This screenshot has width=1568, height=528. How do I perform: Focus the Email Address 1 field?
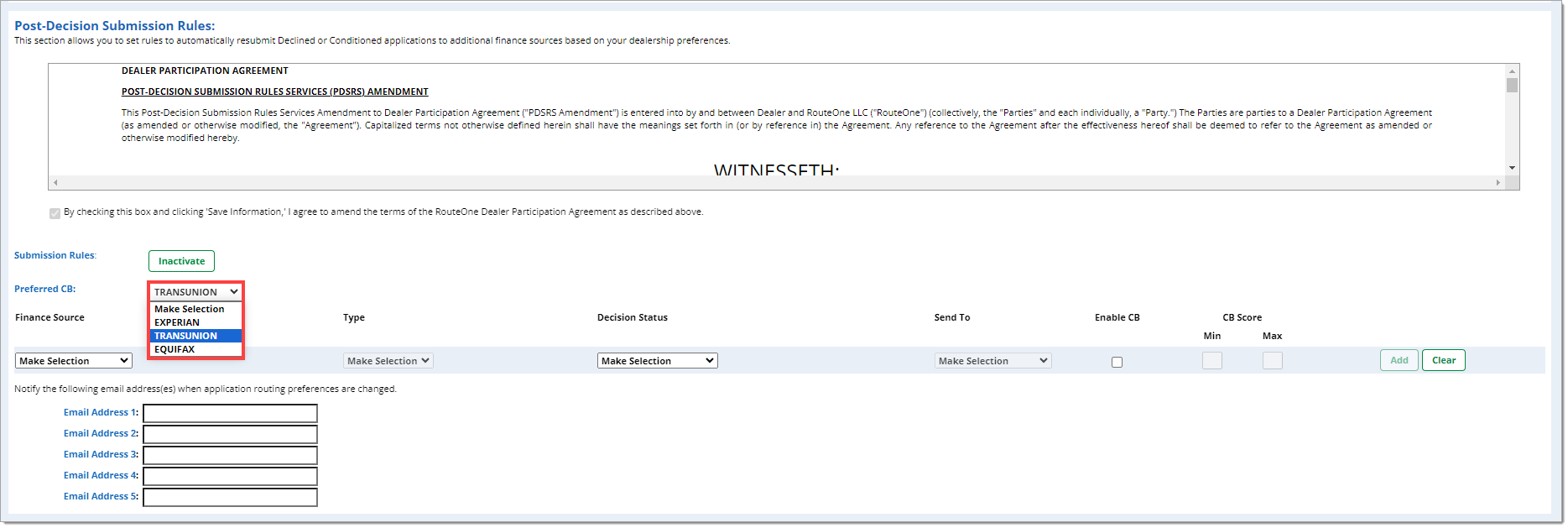pyautogui.click(x=230, y=413)
